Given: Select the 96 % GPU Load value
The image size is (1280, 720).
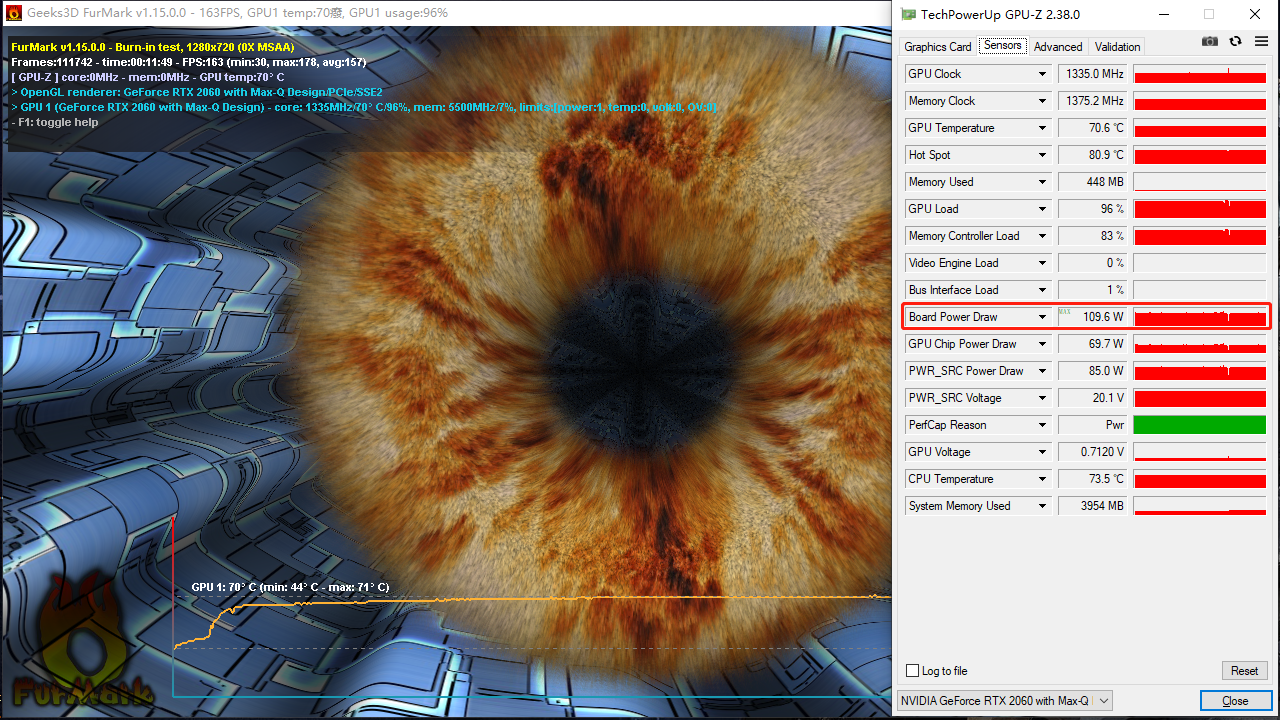Looking at the screenshot, I should pyautogui.click(x=1093, y=209).
